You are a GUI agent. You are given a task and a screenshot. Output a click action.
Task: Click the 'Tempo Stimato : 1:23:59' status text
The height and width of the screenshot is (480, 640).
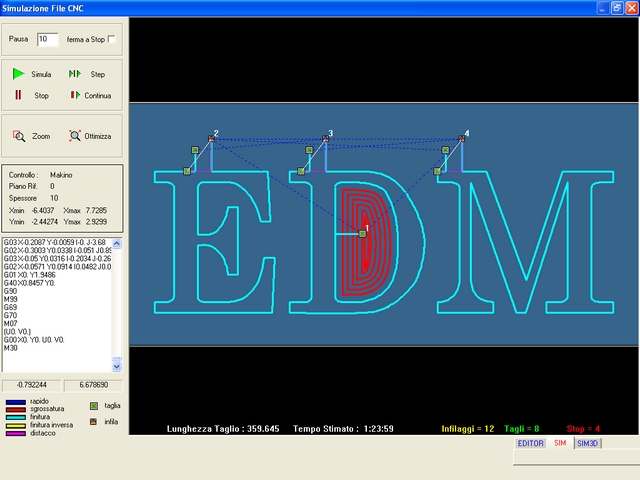pos(343,429)
